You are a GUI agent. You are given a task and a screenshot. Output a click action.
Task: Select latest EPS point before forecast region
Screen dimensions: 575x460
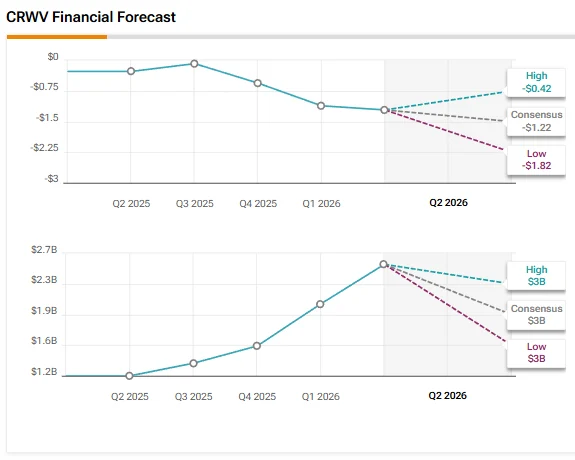[384, 110]
